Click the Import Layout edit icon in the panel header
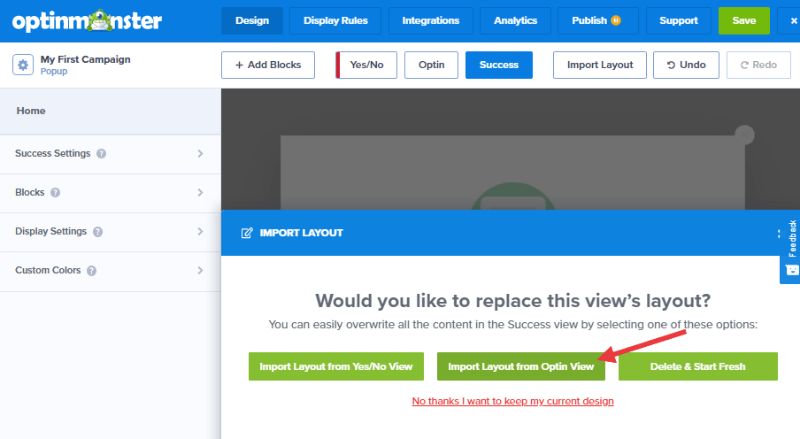This screenshot has height=439, width=800. (246, 233)
